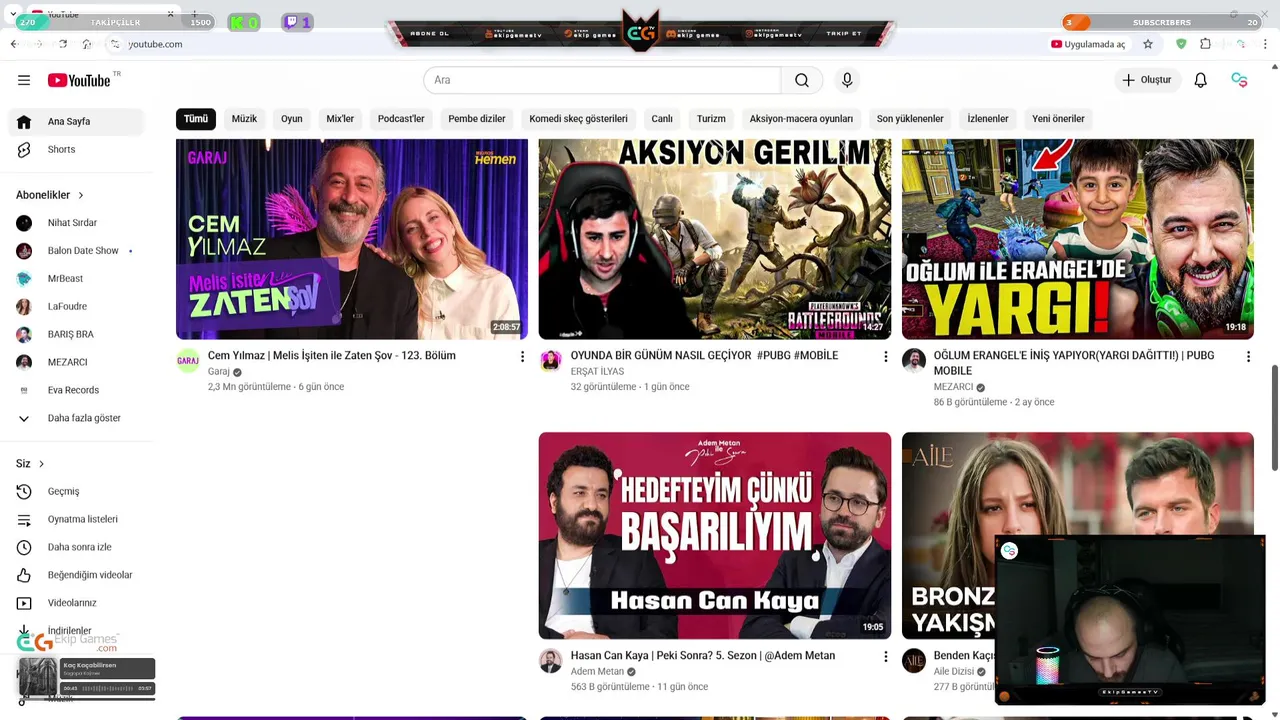Viewport: 1280px width, 720px height.
Task: Go to the YouTube logo home link
Action: coord(78,80)
